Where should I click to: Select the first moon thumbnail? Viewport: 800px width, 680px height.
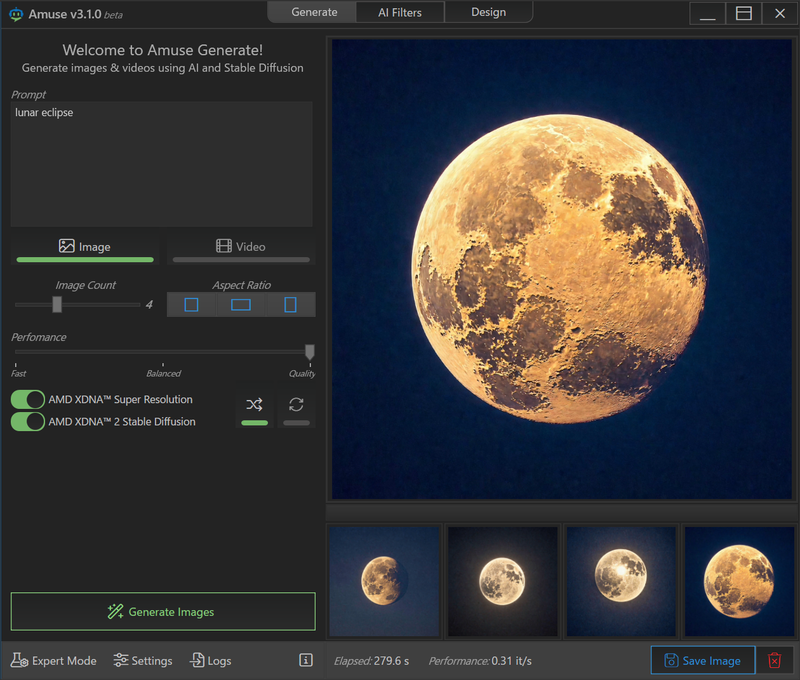pos(384,581)
